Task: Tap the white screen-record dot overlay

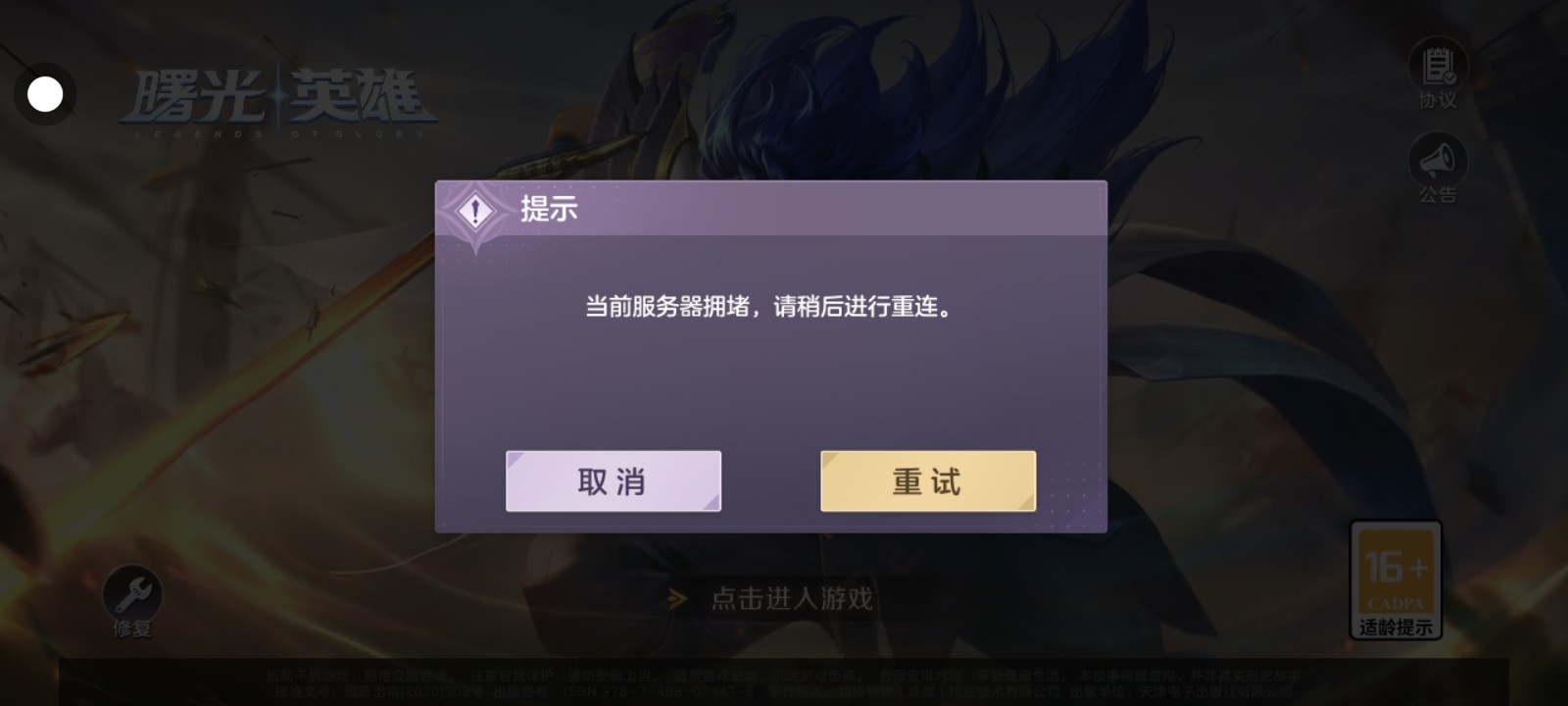Action: point(45,94)
